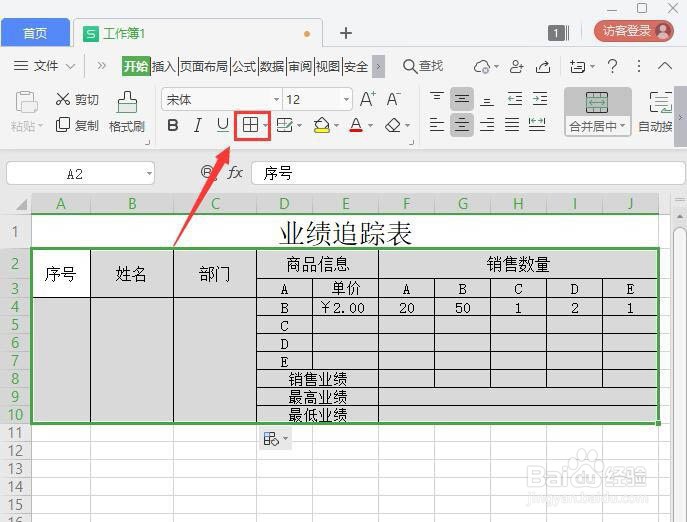Set top vertical alignment

(436, 99)
